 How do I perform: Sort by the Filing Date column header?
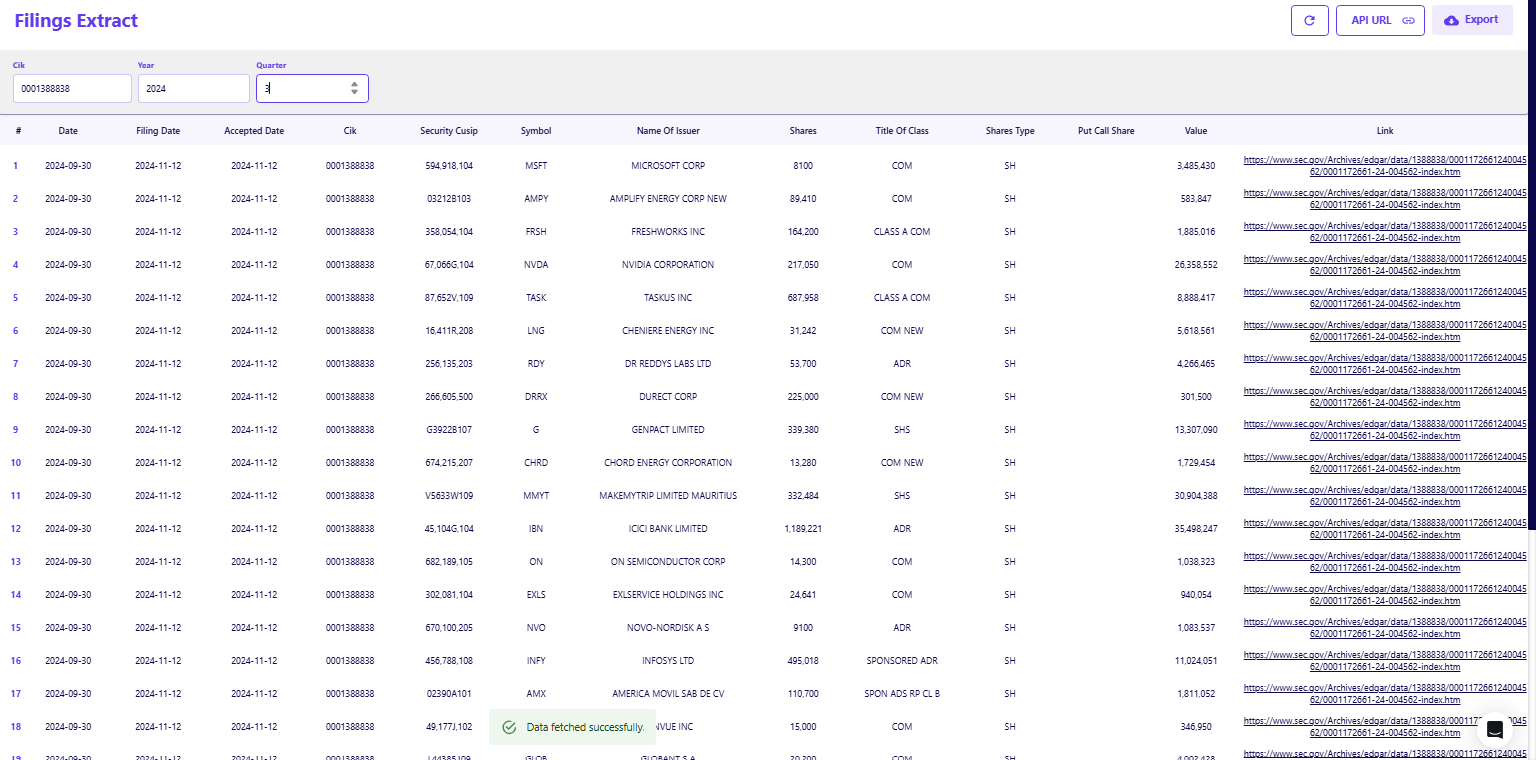(158, 131)
